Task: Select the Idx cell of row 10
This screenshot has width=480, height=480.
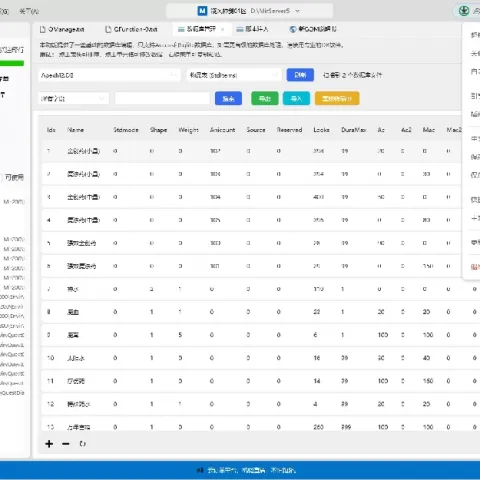Action: [50, 358]
